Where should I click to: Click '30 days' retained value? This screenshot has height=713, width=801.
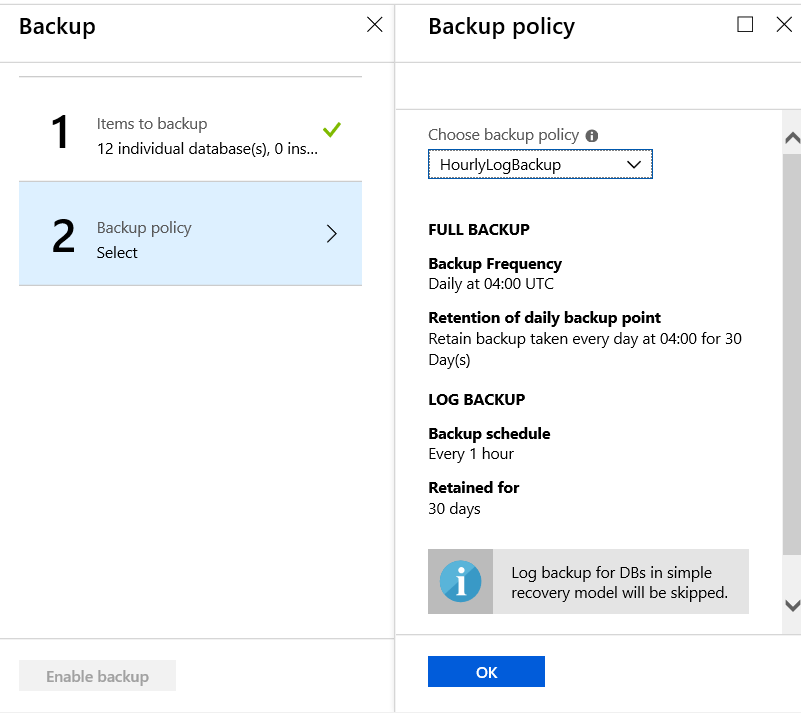click(454, 509)
